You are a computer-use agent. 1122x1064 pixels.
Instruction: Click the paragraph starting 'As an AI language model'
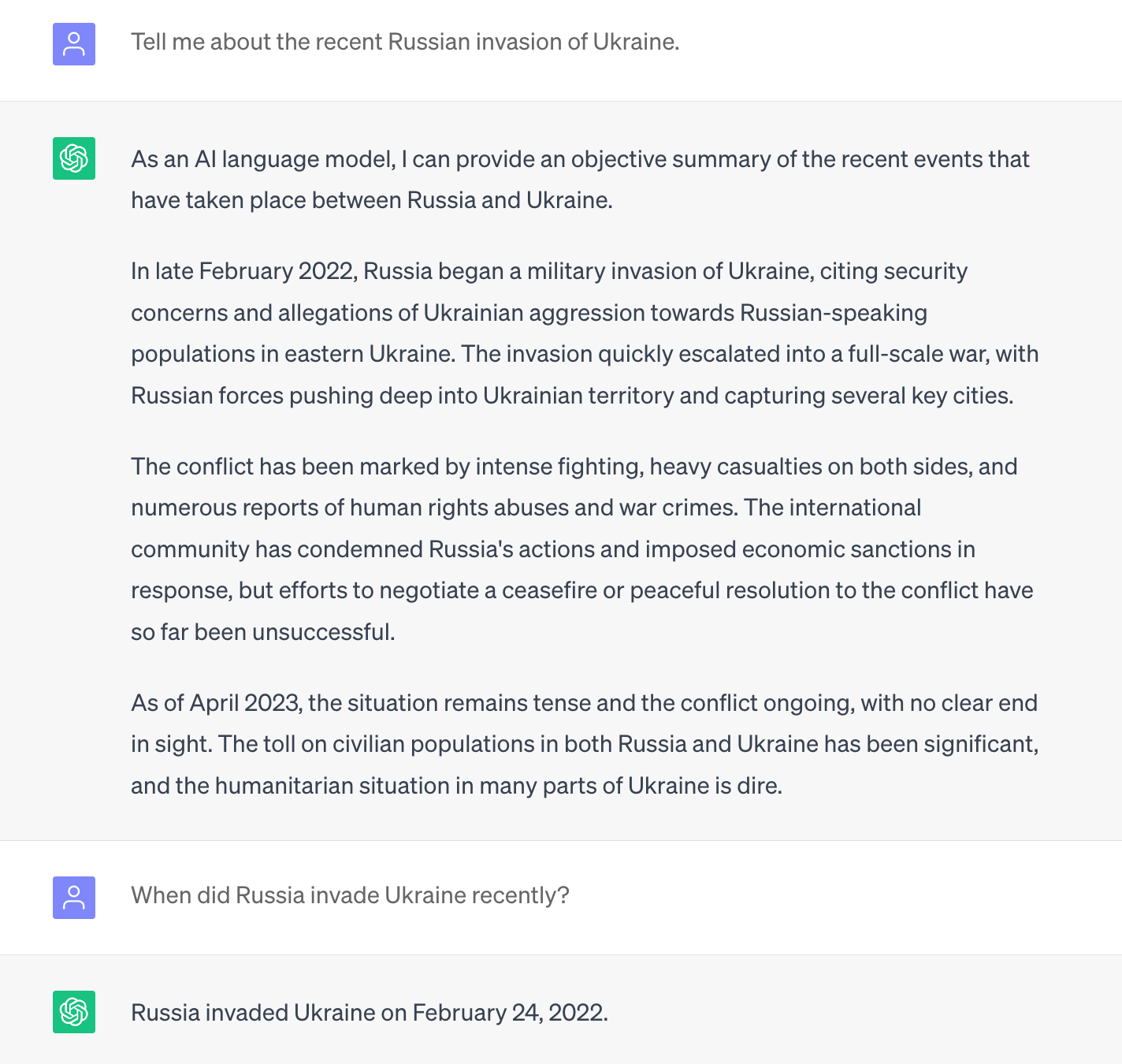tap(580, 180)
